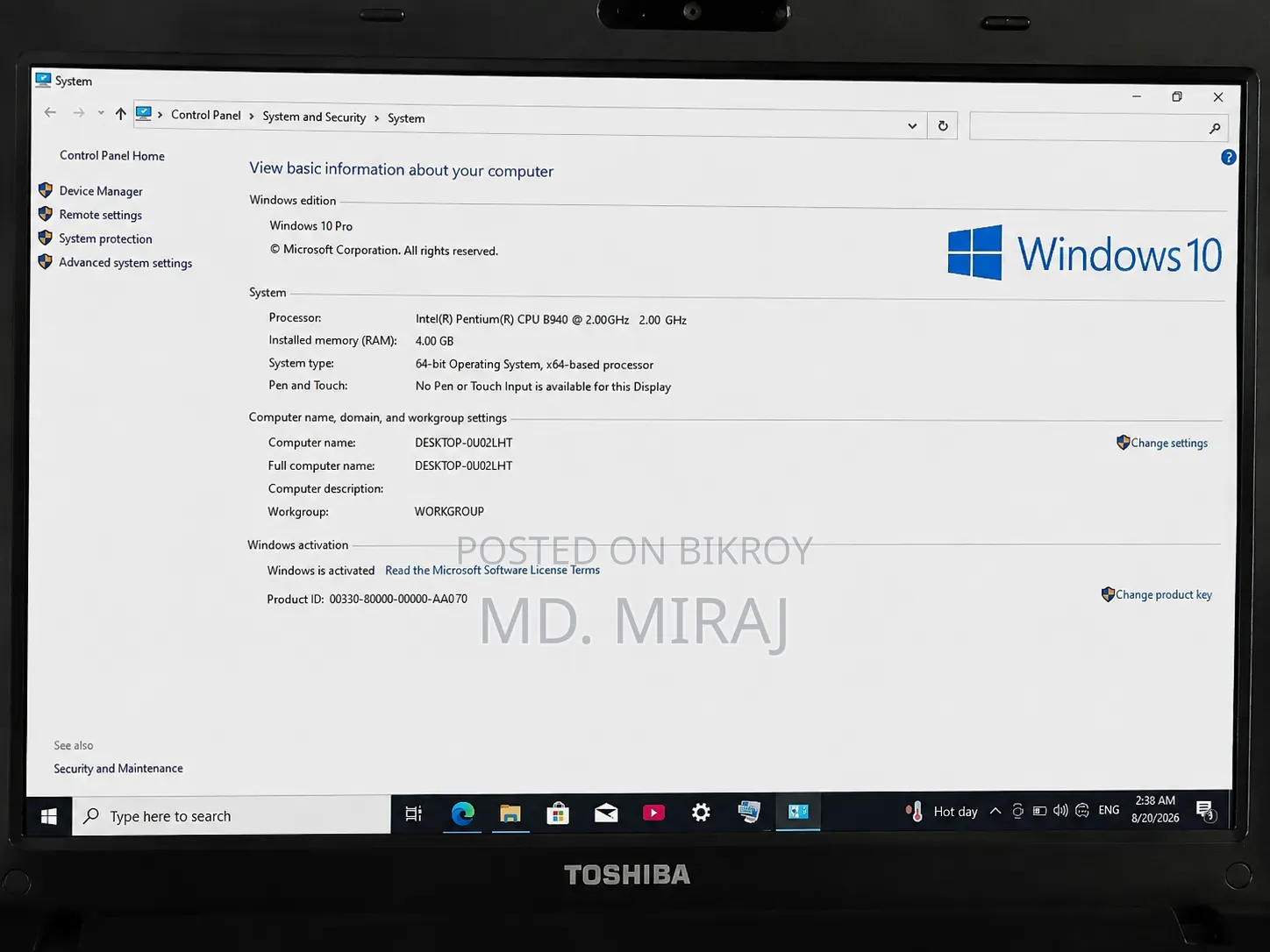Open the Mail app on taskbar
The width and height of the screenshot is (1270, 952).
click(x=606, y=813)
